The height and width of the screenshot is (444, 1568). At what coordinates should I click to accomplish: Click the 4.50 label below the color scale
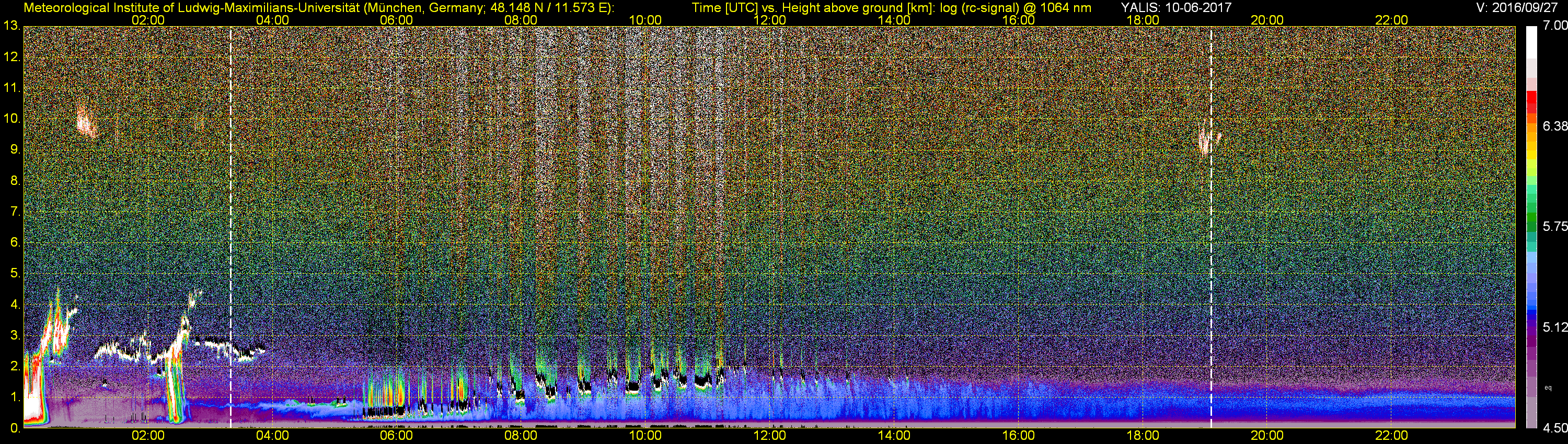tap(1554, 428)
